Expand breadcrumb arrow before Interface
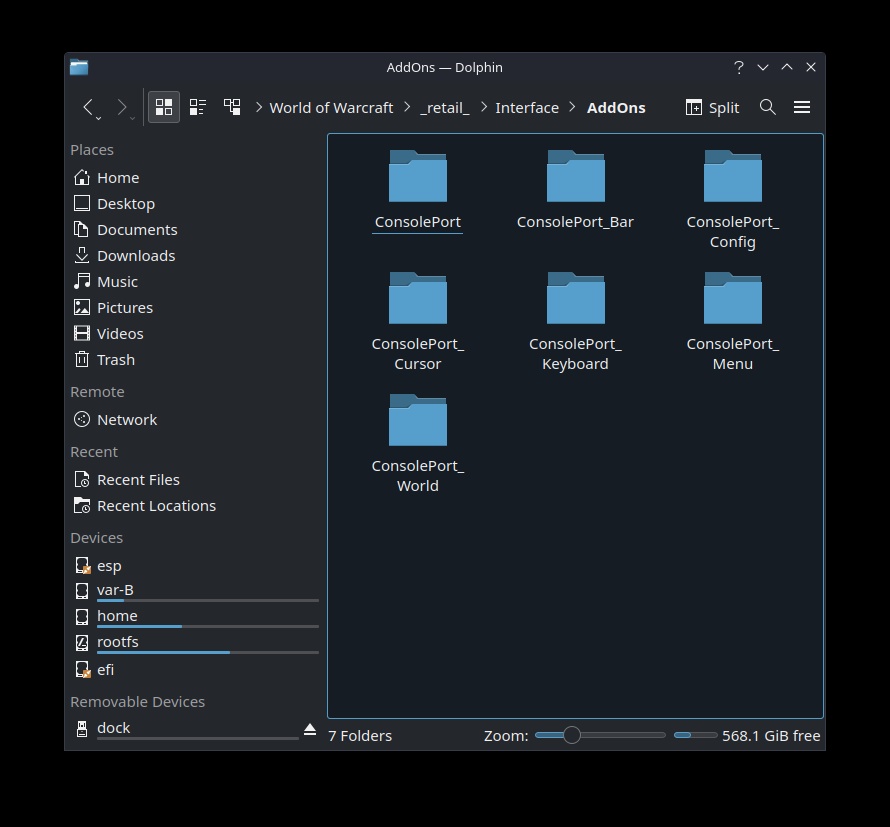 484,107
